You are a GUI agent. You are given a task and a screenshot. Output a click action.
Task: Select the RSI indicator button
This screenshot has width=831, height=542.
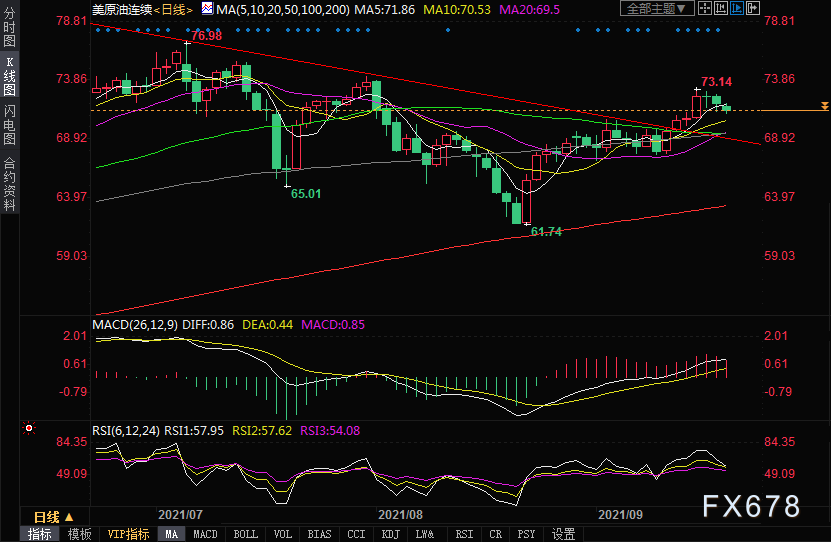pos(464,534)
